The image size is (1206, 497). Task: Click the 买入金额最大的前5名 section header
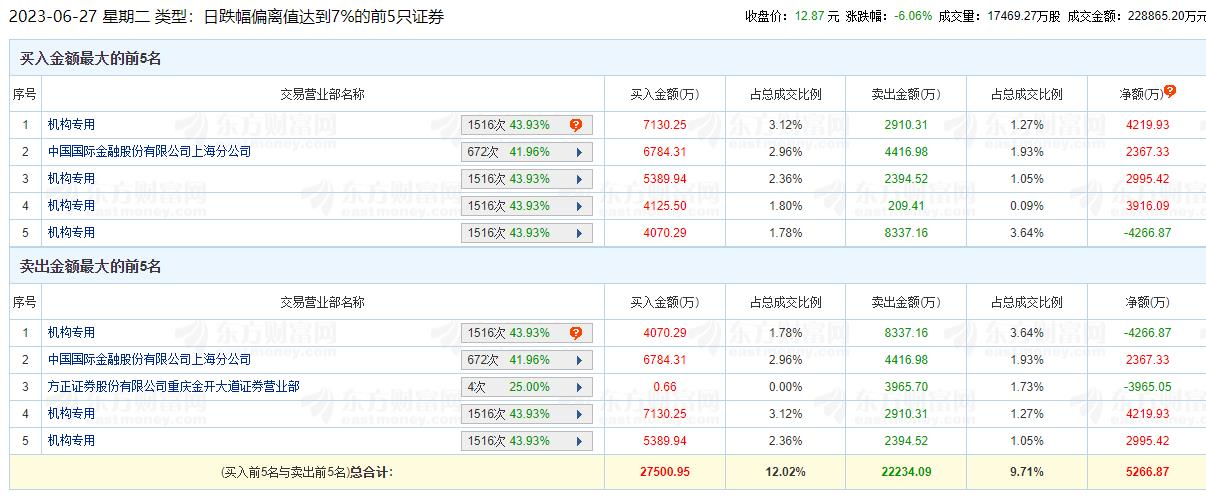[x=91, y=58]
